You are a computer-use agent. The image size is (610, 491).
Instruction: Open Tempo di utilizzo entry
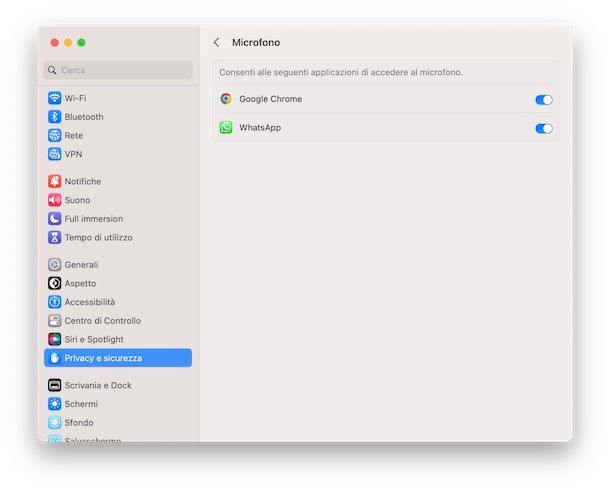(98, 237)
